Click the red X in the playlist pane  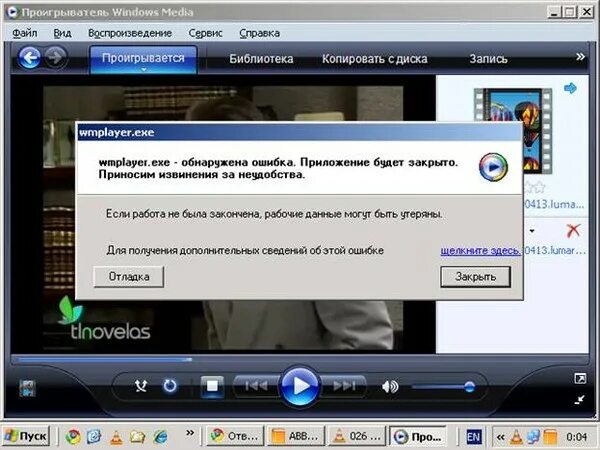(573, 231)
